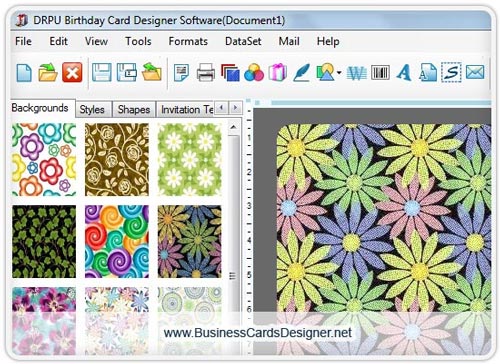This screenshot has height=364, width=500.
Task: Select the colorful swirls background thumbnail
Action: (117, 241)
